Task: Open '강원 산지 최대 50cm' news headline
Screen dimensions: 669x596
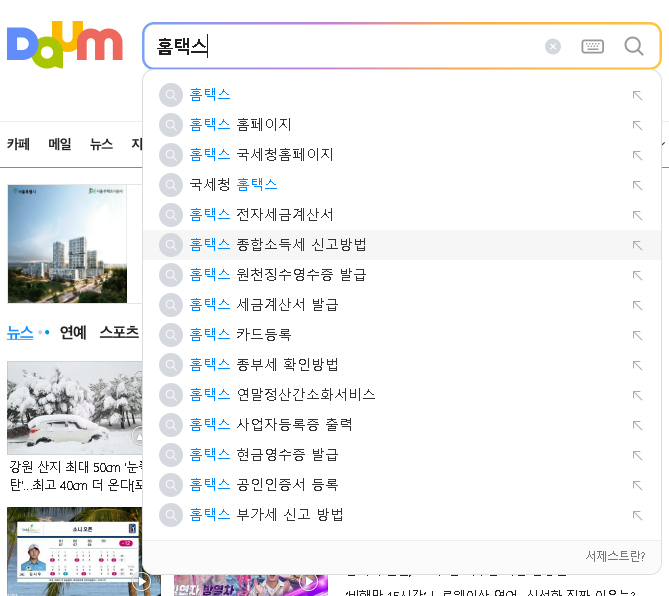Action: tap(76, 476)
